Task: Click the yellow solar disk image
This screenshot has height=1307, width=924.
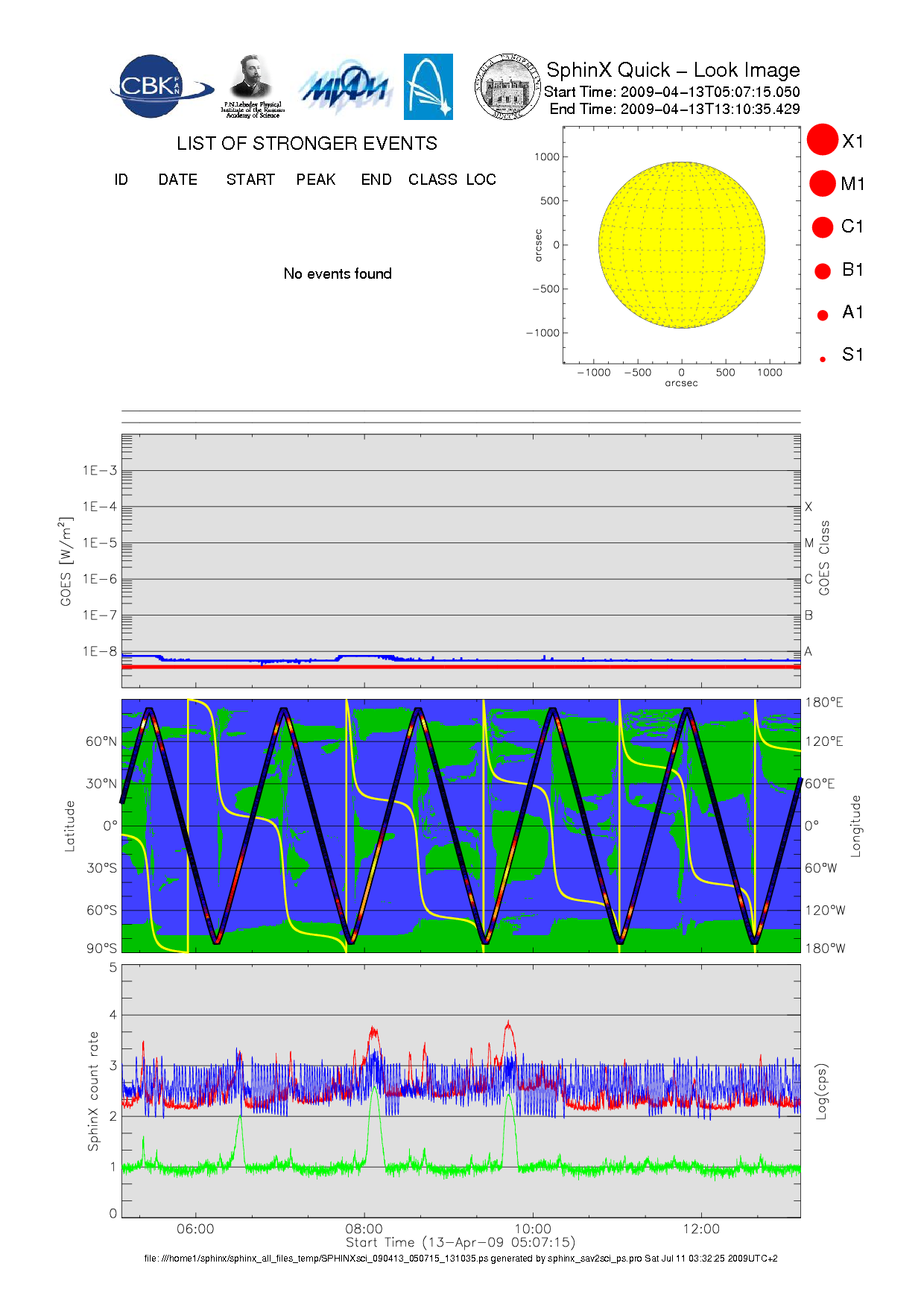Action: (x=681, y=244)
